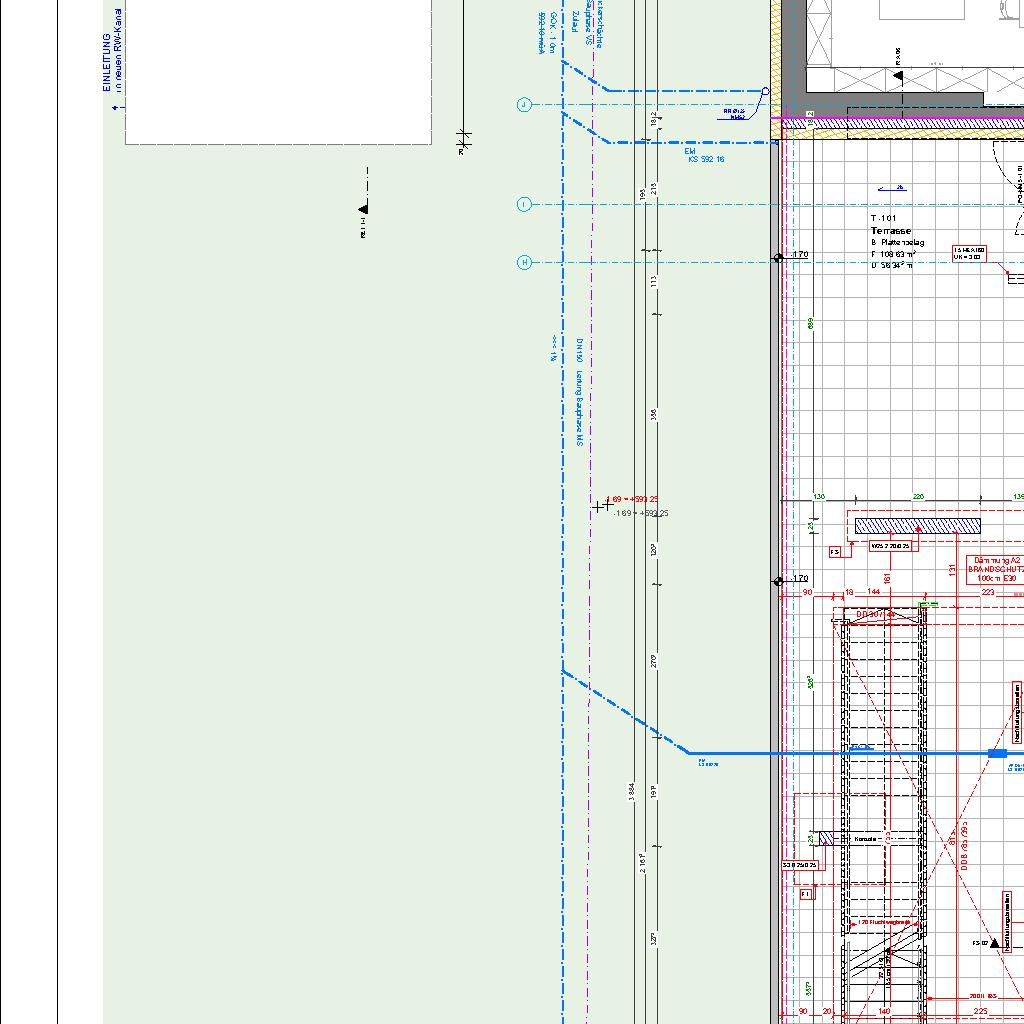Screen dimensions: 1024x1024
Task: Click the 'in neuen RW-Kanal' text
Action: point(118,49)
